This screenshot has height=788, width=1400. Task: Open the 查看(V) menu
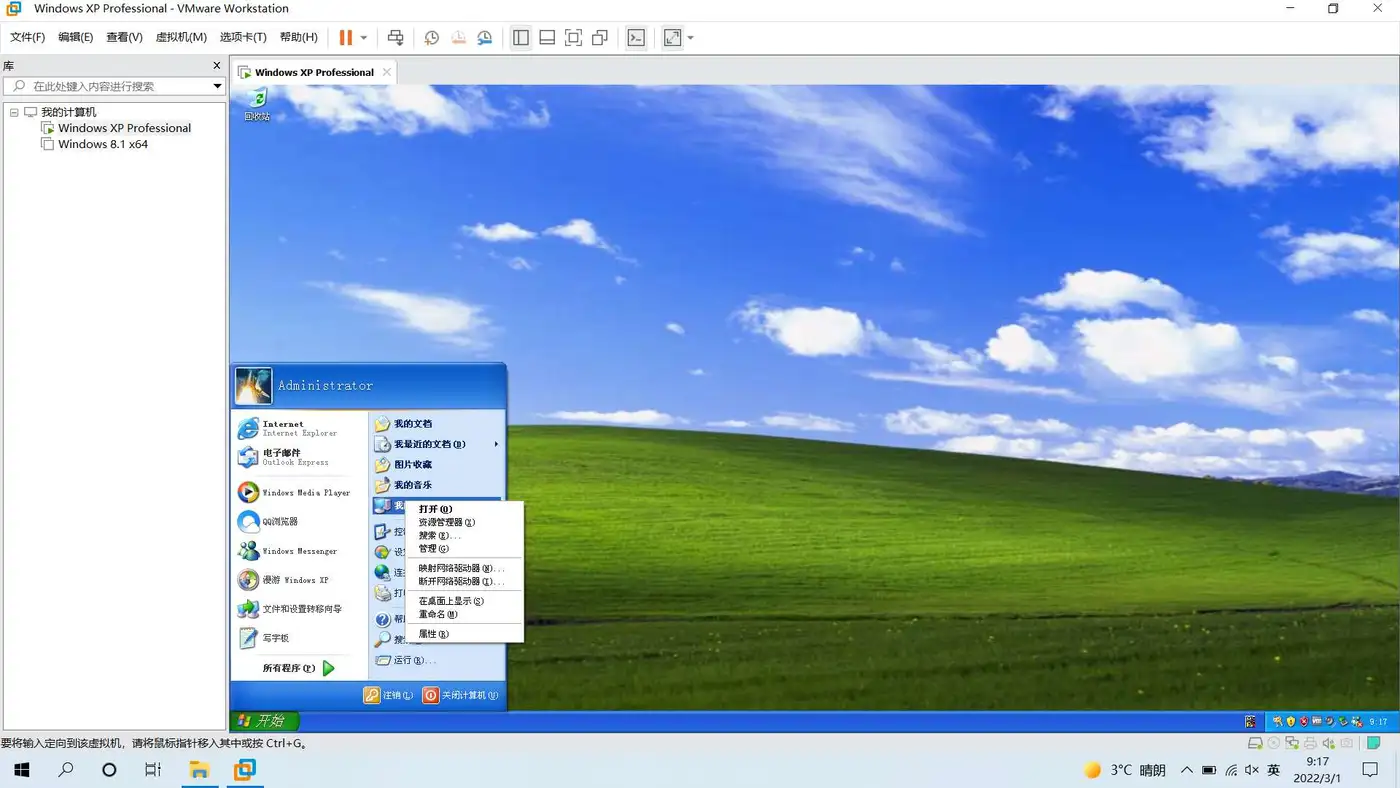coord(124,37)
